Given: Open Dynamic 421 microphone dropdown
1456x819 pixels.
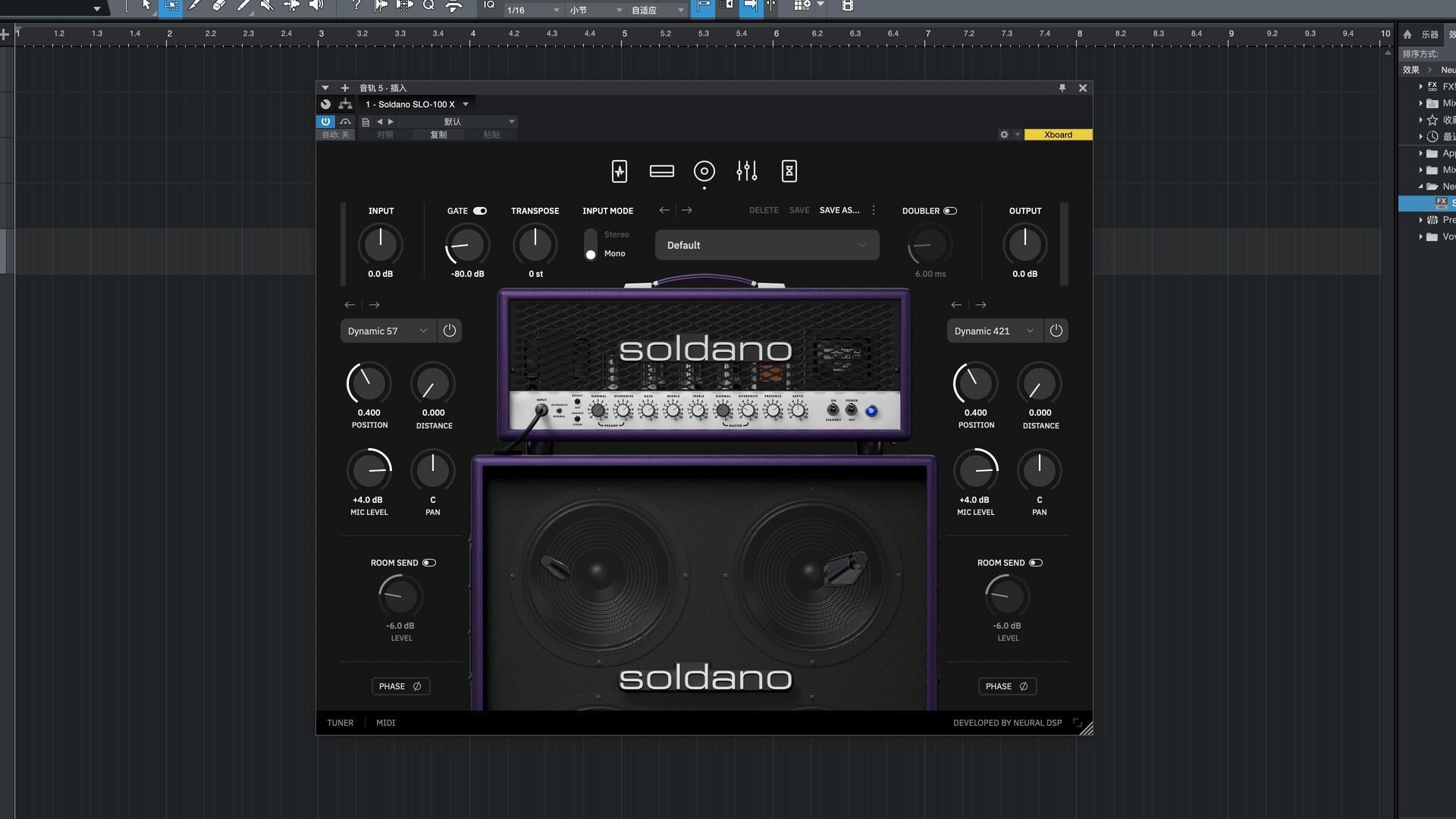Looking at the screenshot, I should tap(993, 331).
